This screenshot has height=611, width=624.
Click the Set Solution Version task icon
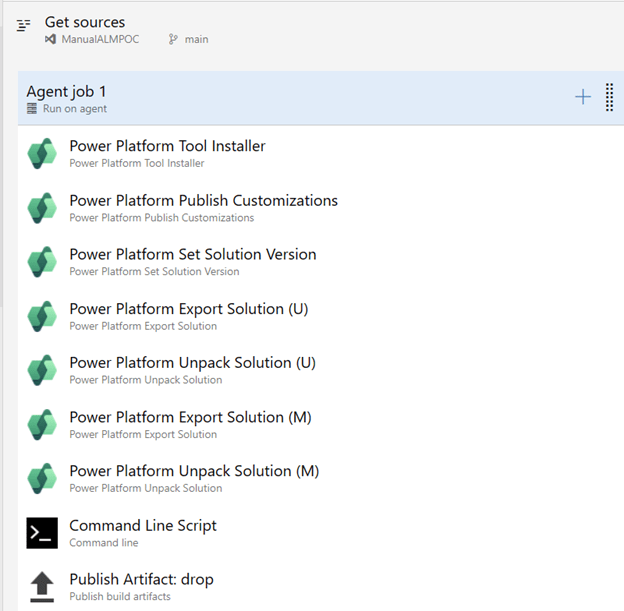(42, 262)
